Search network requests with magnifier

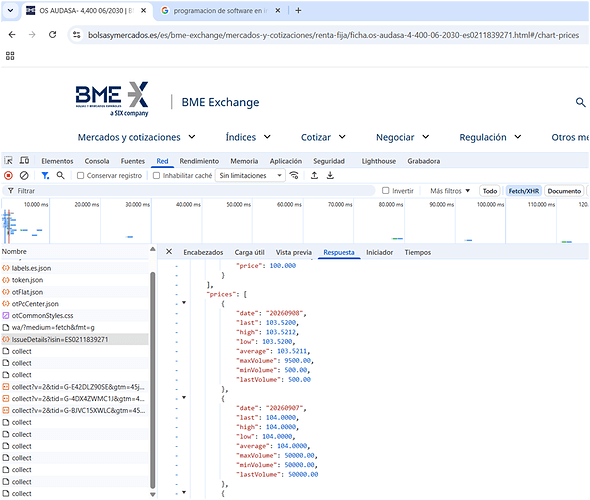click(60, 175)
